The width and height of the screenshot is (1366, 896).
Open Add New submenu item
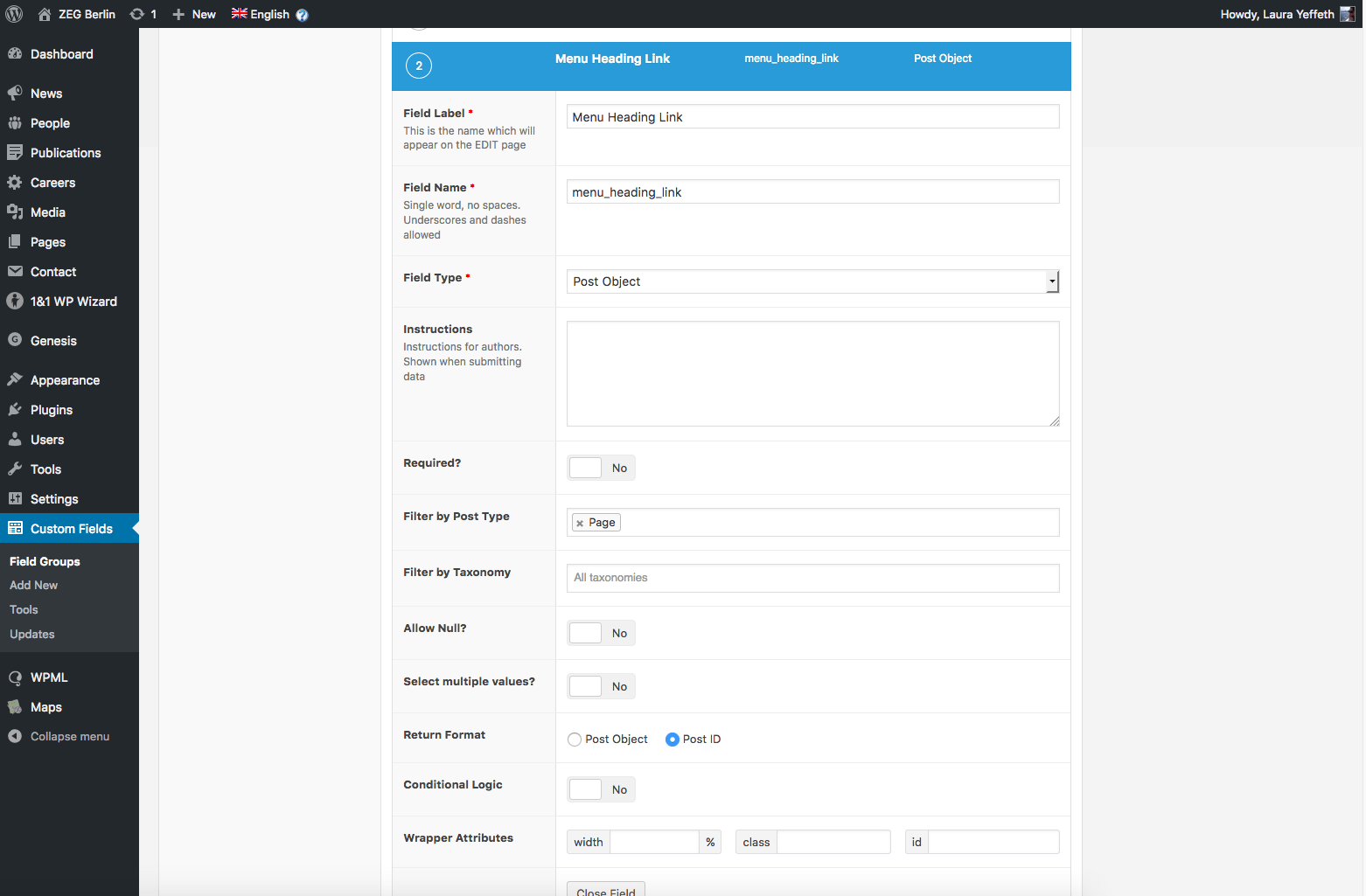[x=33, y=585]
